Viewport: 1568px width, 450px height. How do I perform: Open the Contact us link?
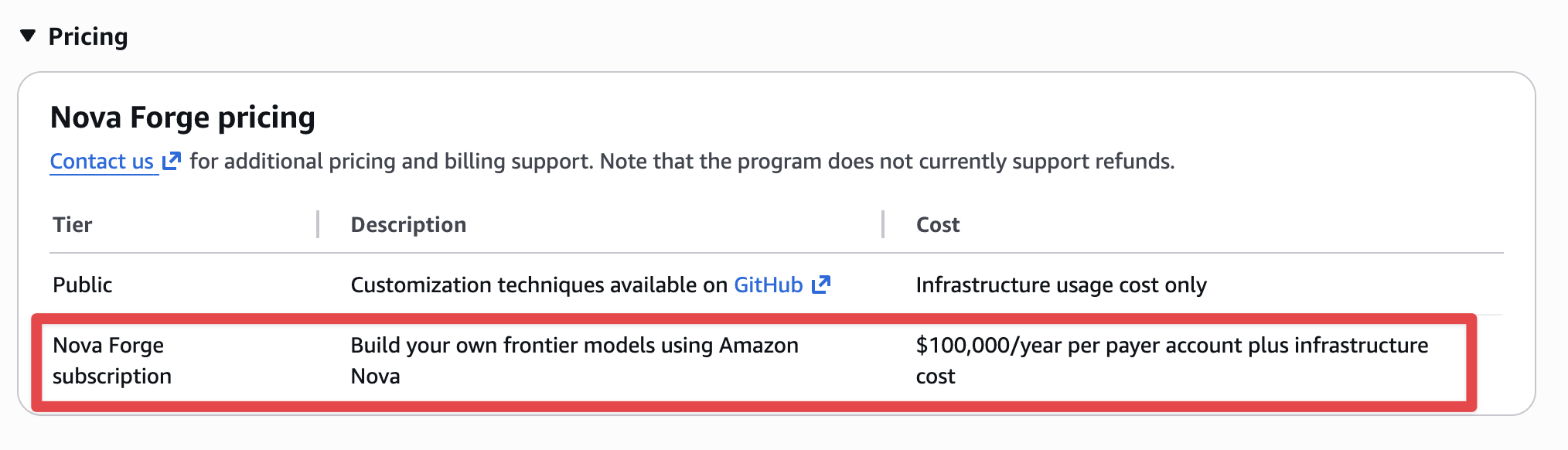101,161
